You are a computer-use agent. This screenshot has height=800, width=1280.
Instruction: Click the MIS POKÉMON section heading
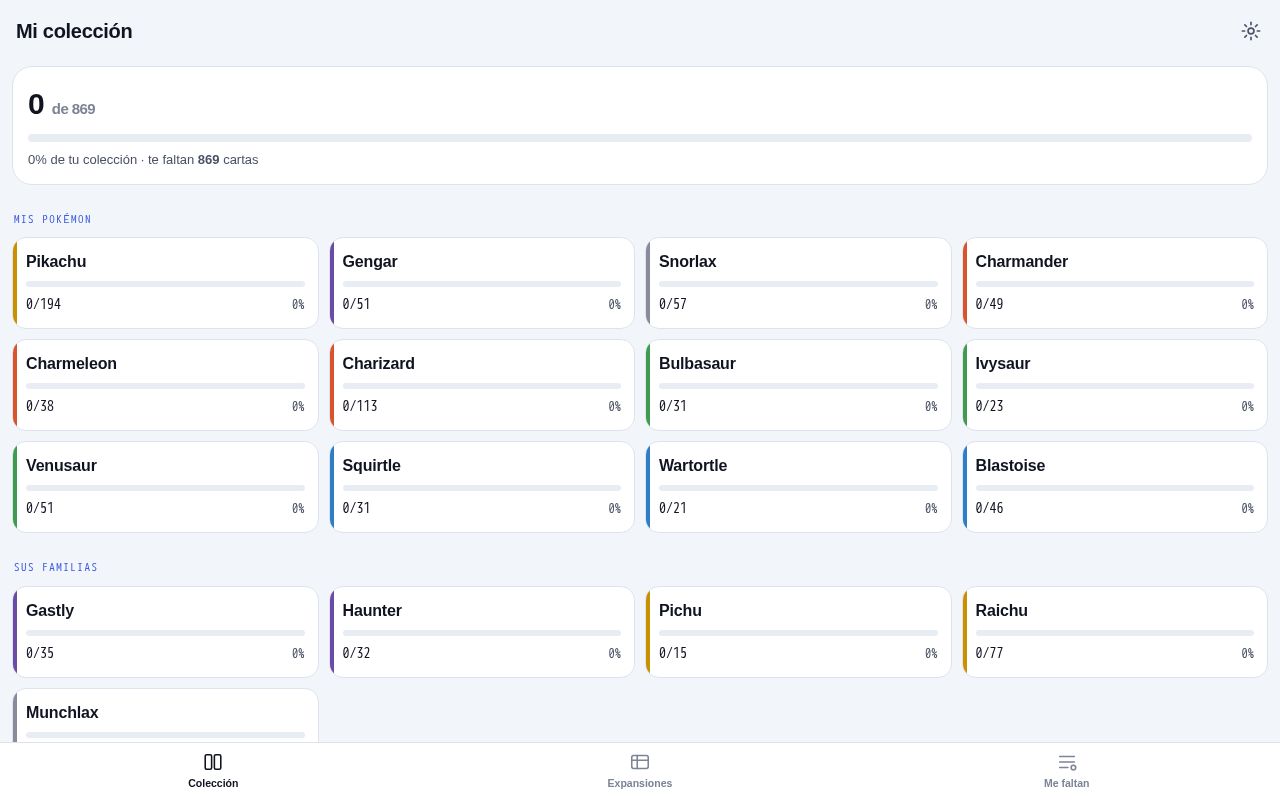(53, 220)
